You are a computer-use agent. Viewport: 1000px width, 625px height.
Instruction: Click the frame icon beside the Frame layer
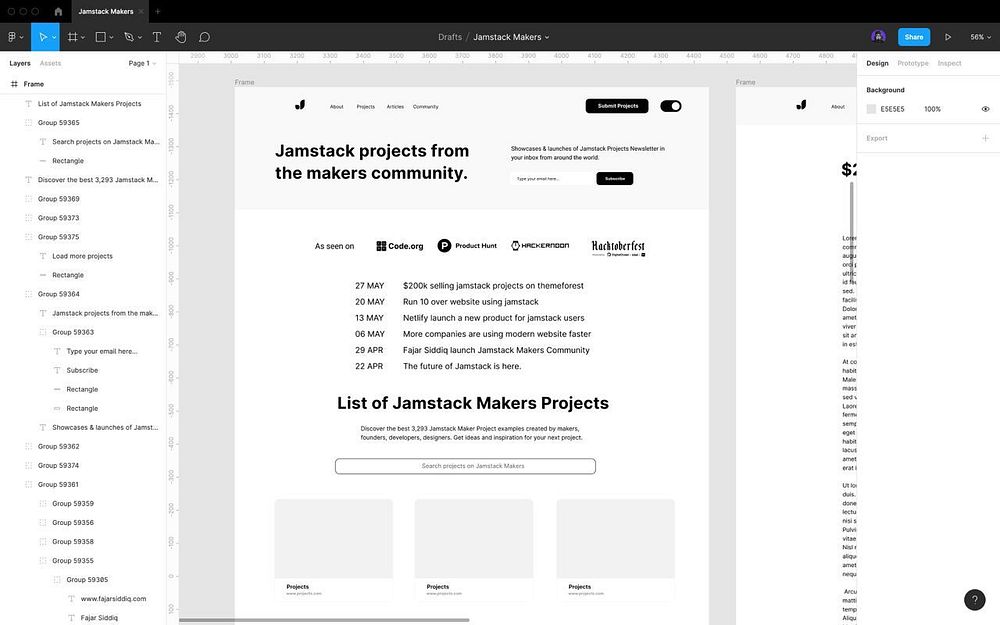click(x=14, y=84)
